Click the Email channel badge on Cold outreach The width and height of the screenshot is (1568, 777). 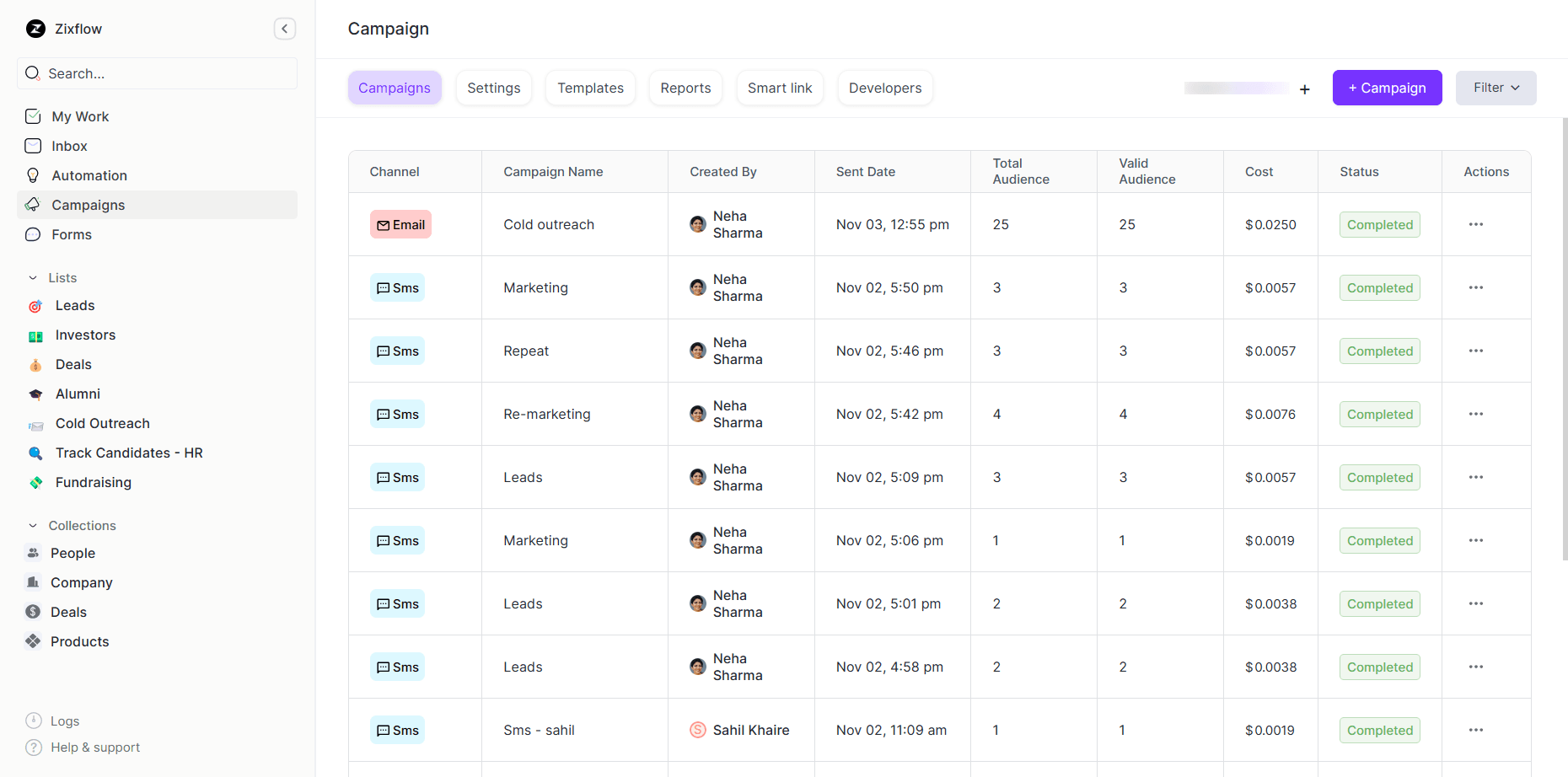400,224
